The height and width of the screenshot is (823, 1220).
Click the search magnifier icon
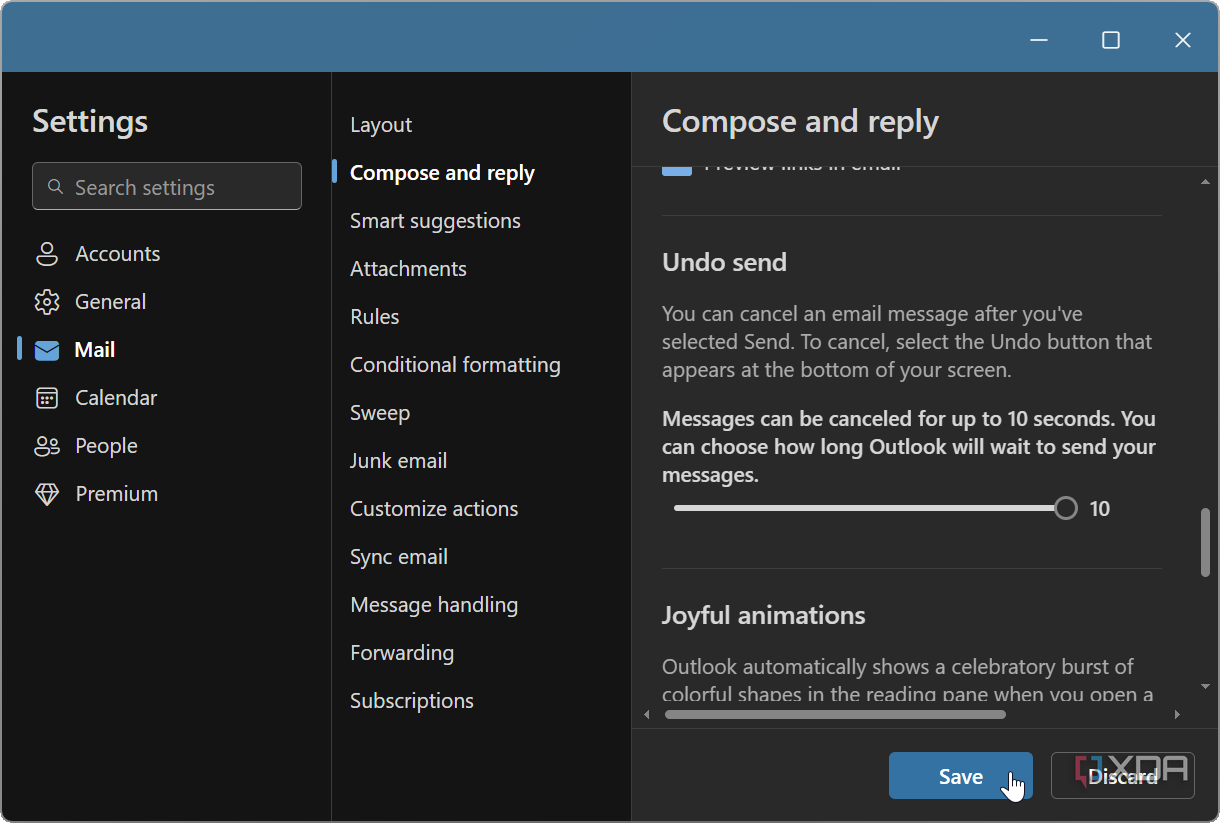(x=56, y=187)
